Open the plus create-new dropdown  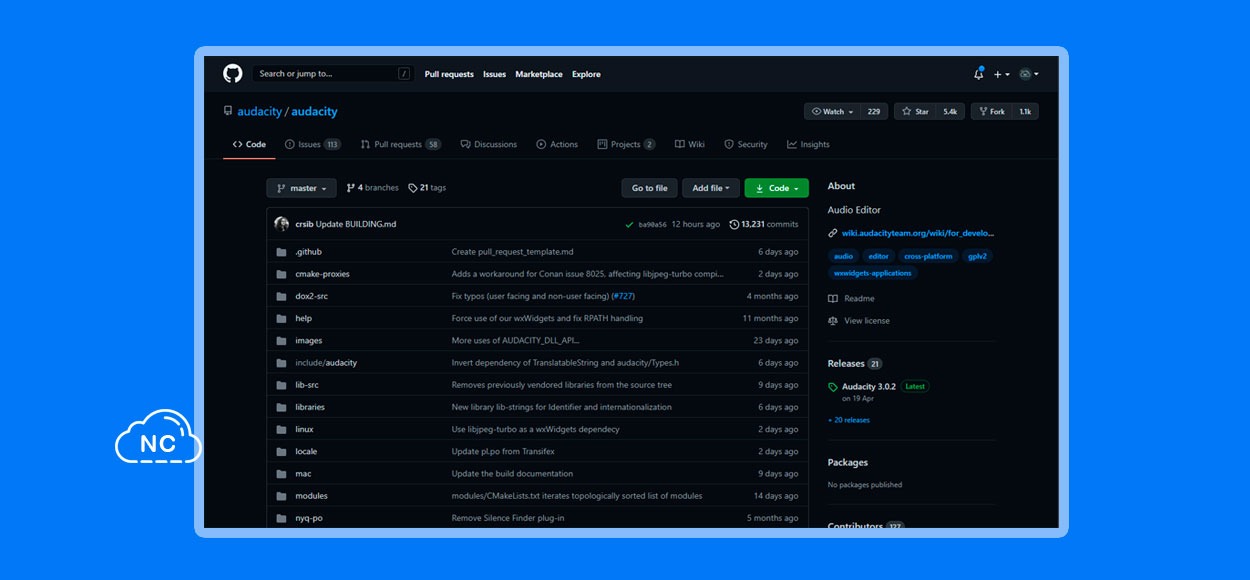pos(1001,74)
